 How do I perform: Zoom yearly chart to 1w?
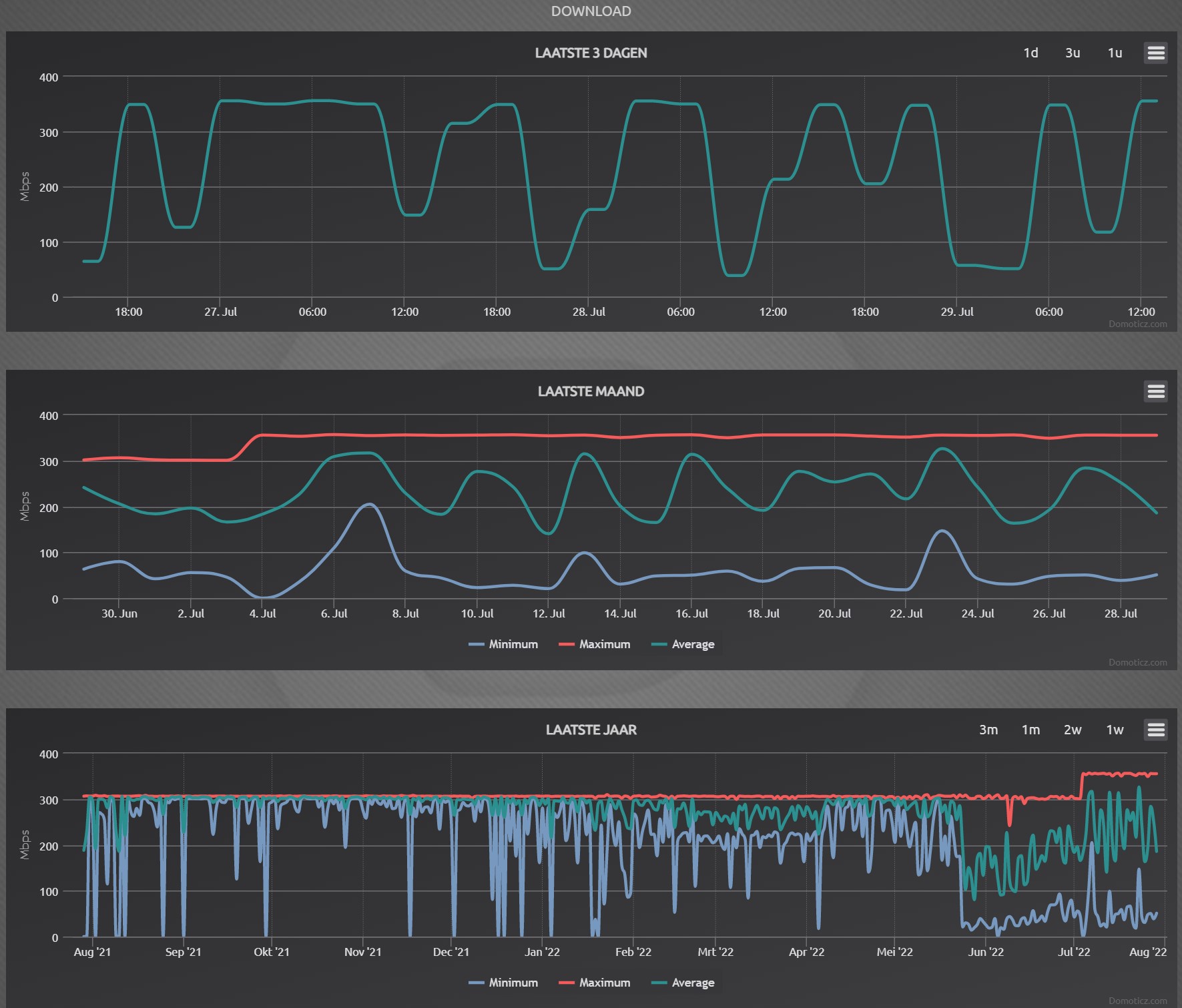tap(1115, 730)
